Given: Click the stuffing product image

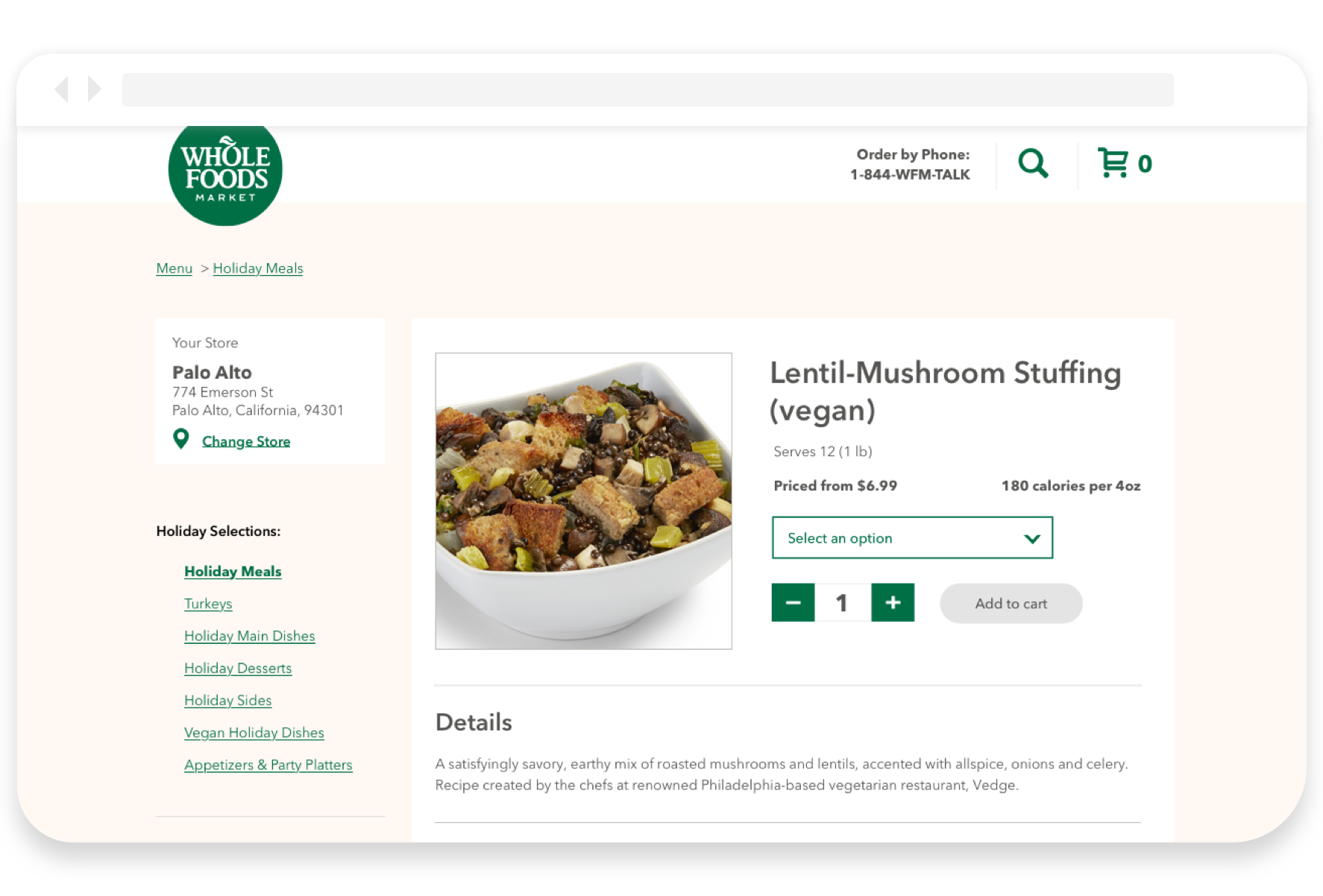Looking at the screenshot, I should coord(583,501).
